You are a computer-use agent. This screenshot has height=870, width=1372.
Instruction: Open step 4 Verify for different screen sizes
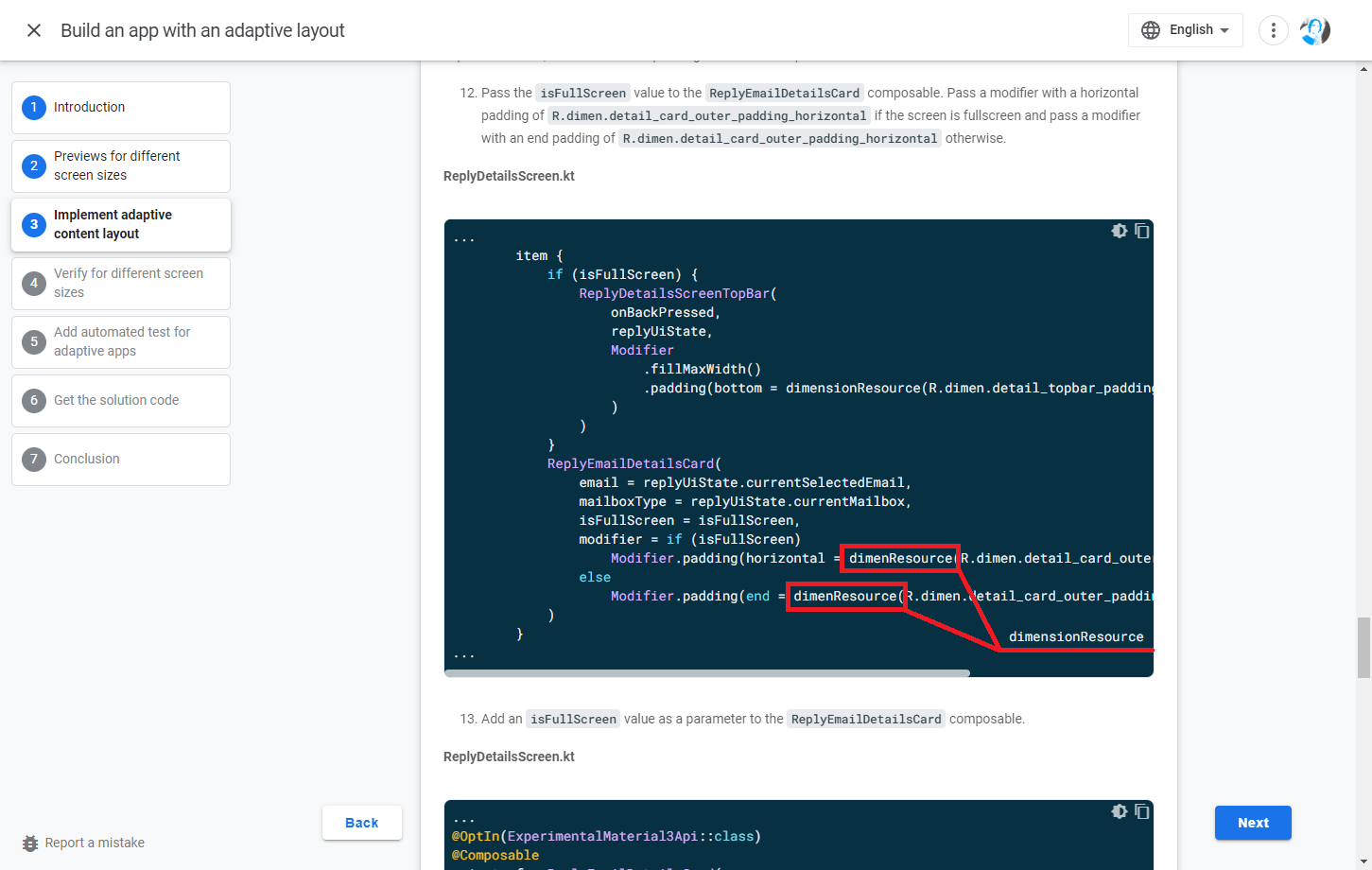[121, 284]
